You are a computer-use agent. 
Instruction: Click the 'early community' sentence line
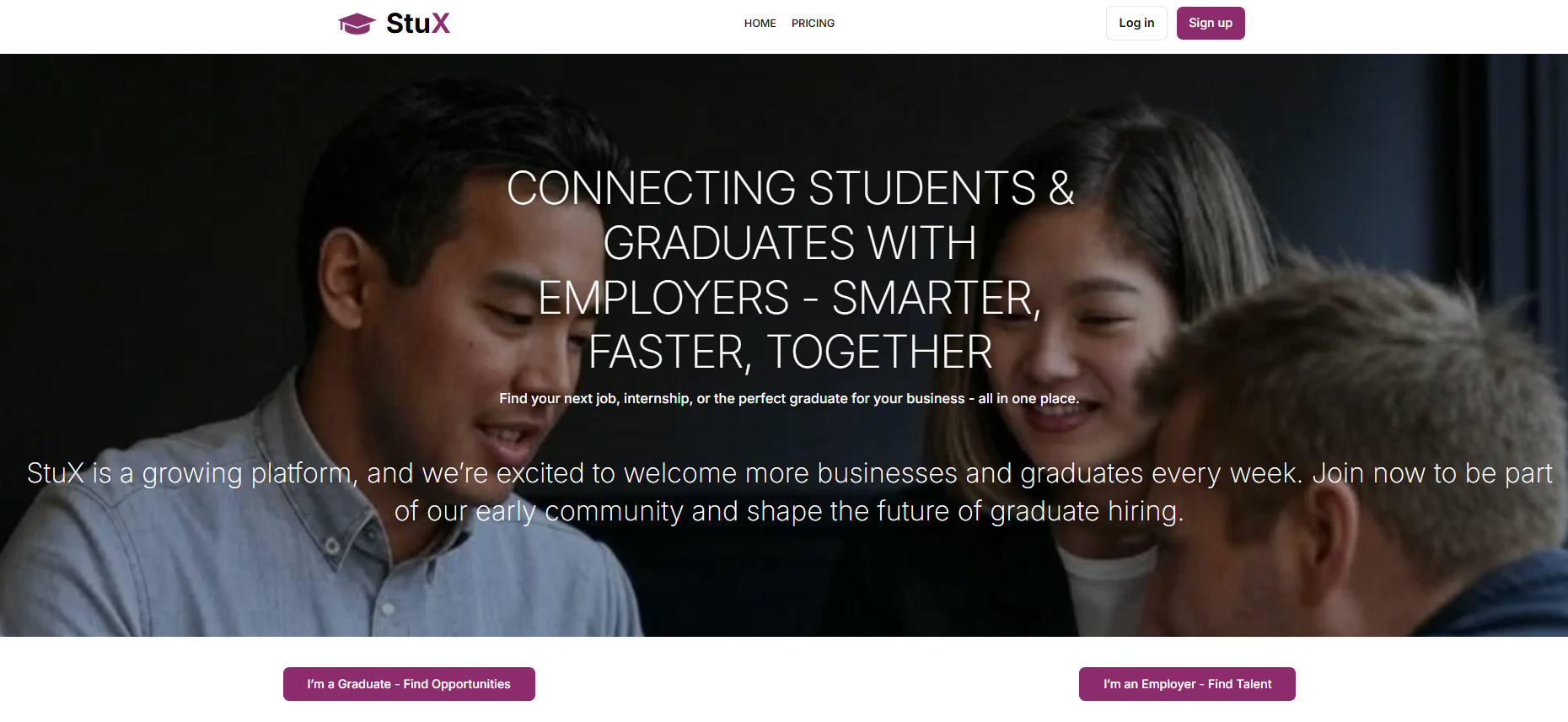789,511
